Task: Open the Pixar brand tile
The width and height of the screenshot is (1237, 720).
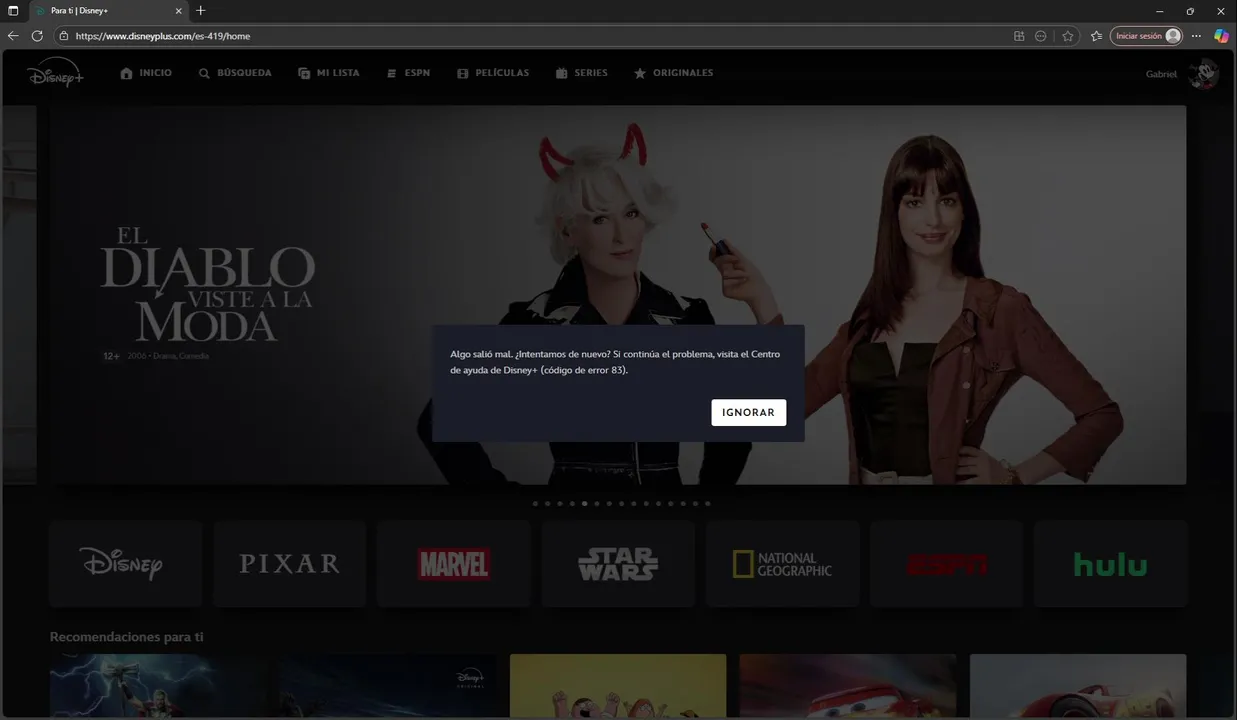Action: (289, 564)
